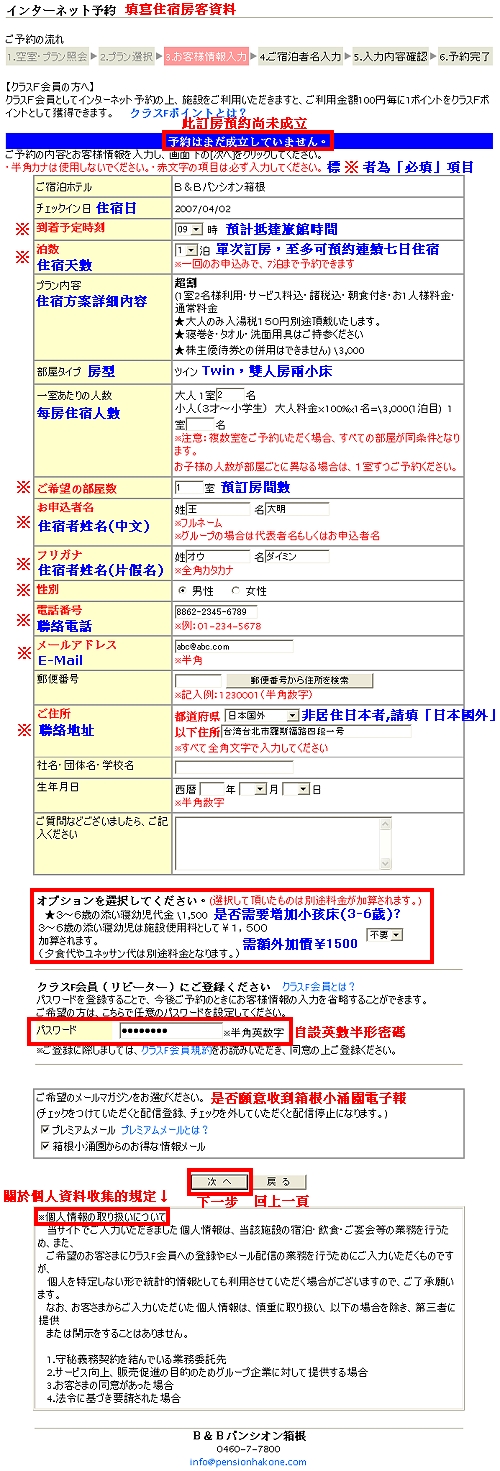
Task: Click the 戻る button
Action: [279, 1181]
